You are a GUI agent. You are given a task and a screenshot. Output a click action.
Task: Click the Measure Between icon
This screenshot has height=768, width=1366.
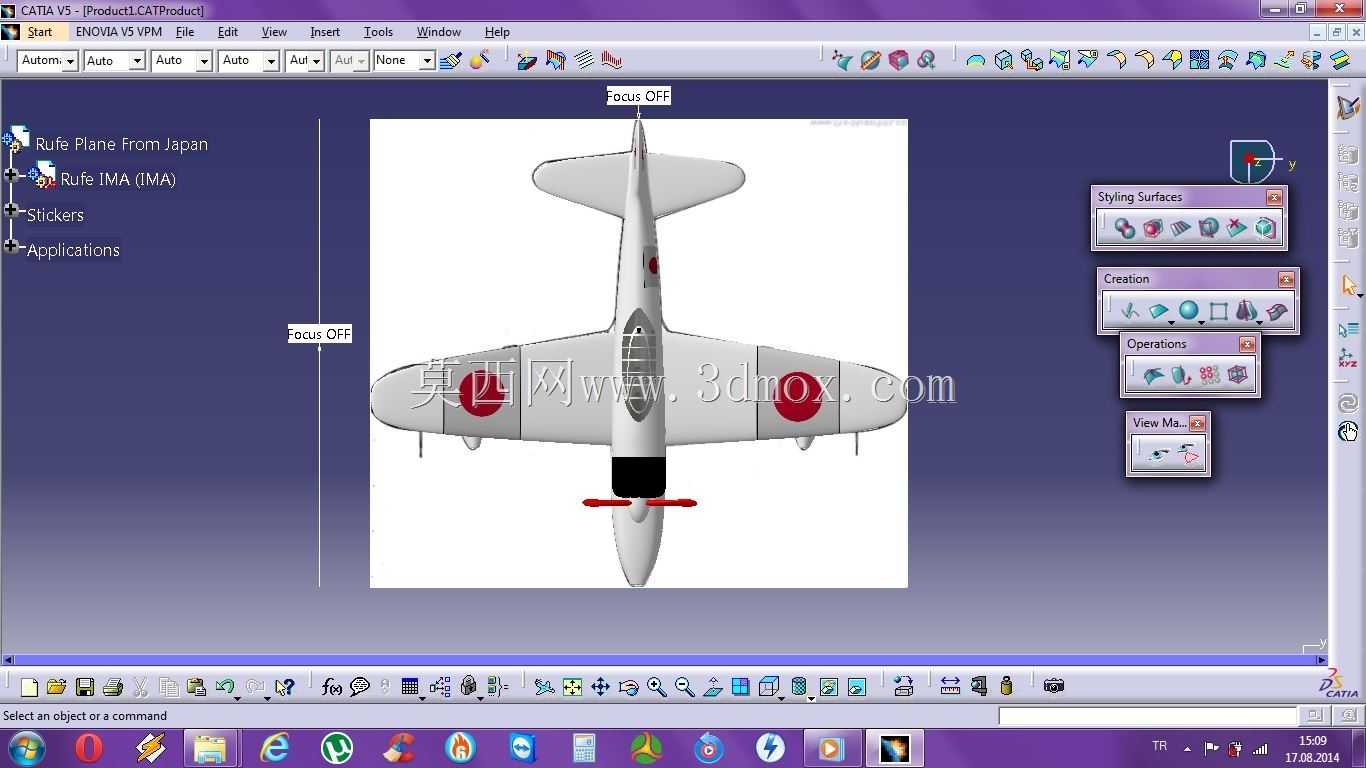950,686
